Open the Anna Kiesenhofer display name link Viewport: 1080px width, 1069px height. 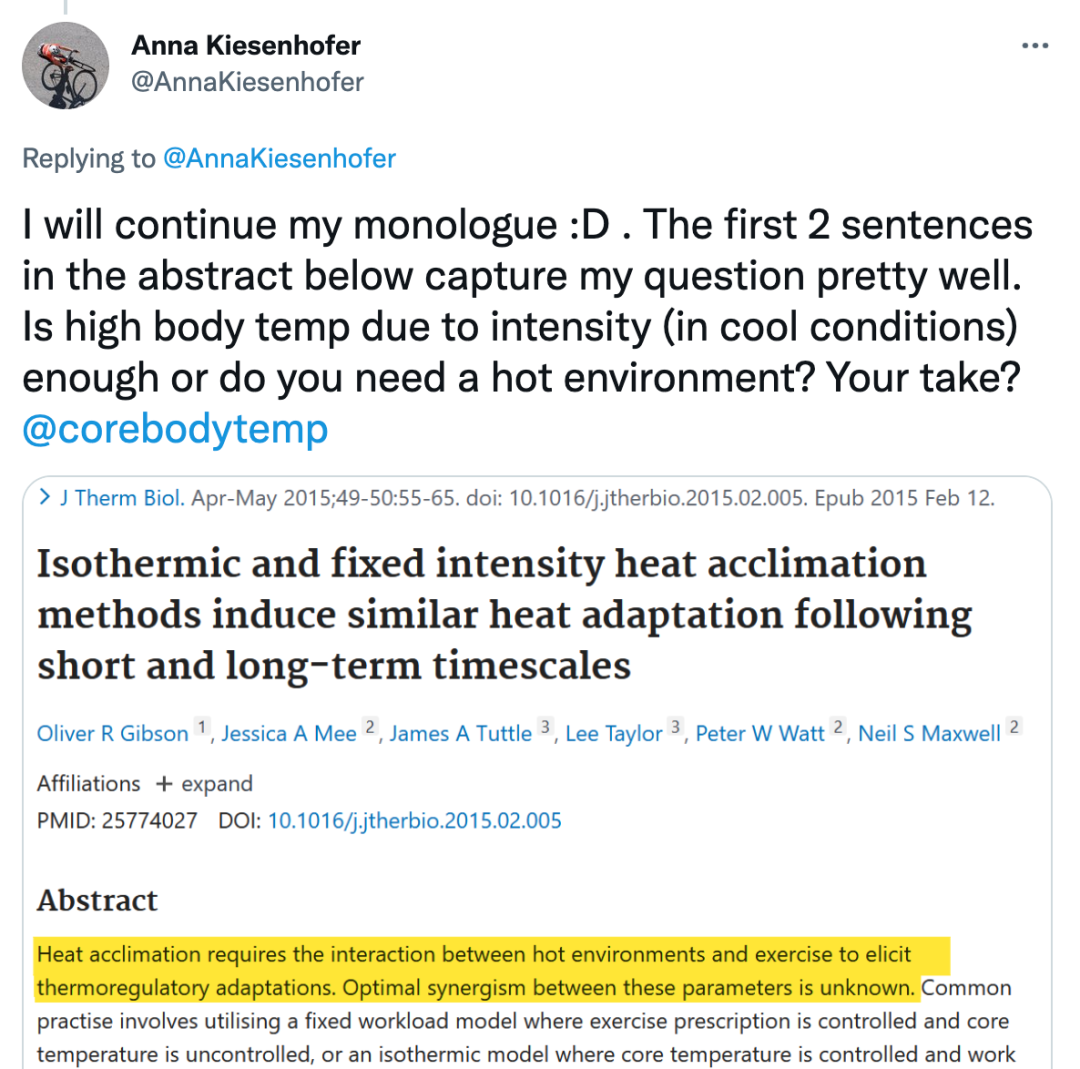coord(246,46)
